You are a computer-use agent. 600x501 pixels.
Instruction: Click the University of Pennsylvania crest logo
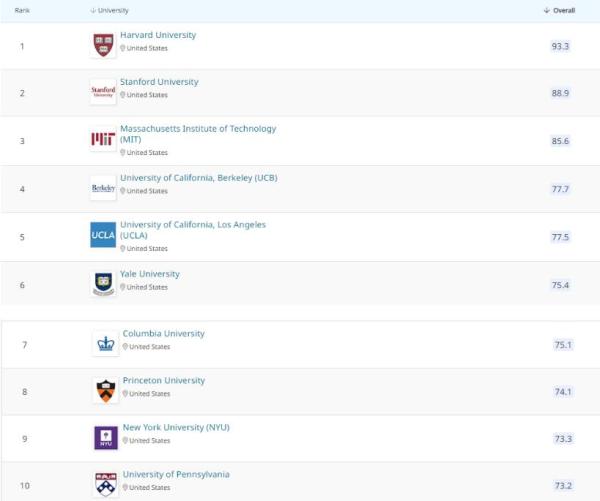[106, 484]
